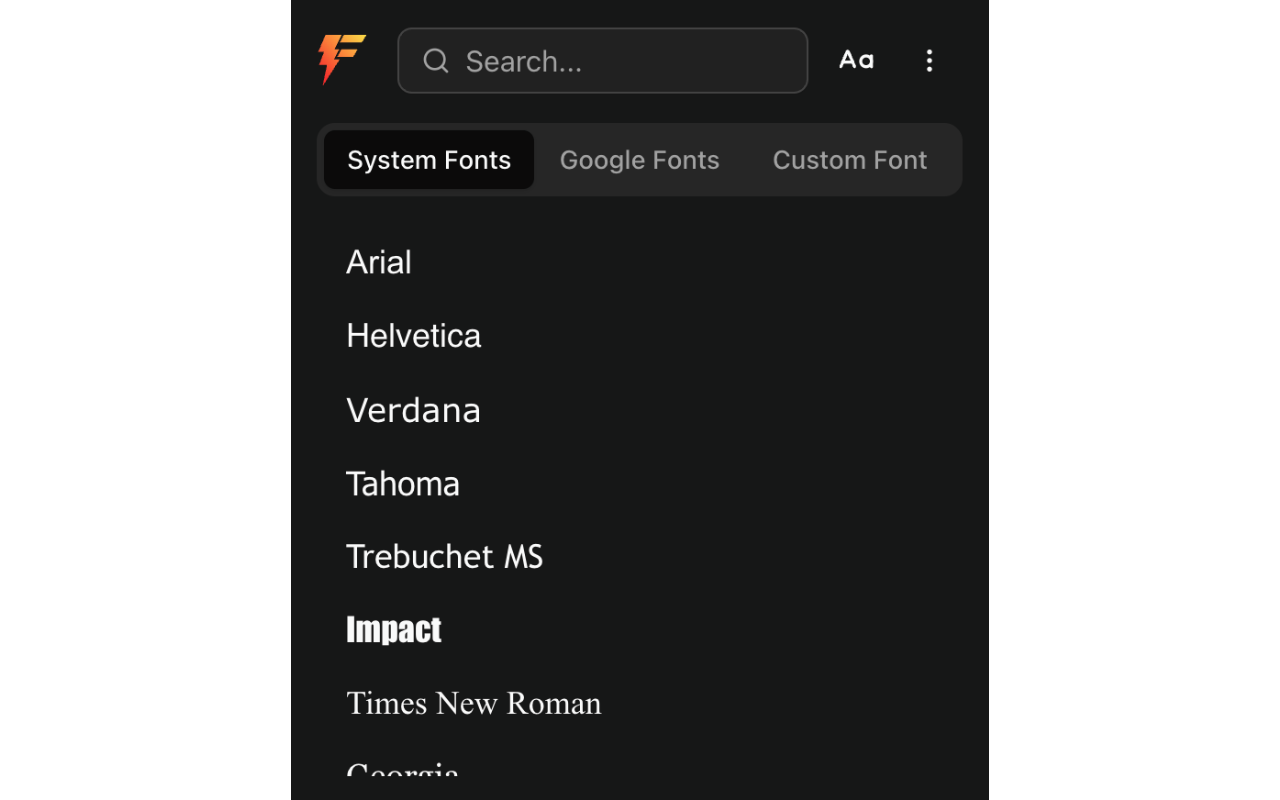Click the magnifying glass search icon
Screen dimensions: 1280x800
(436, 61)
